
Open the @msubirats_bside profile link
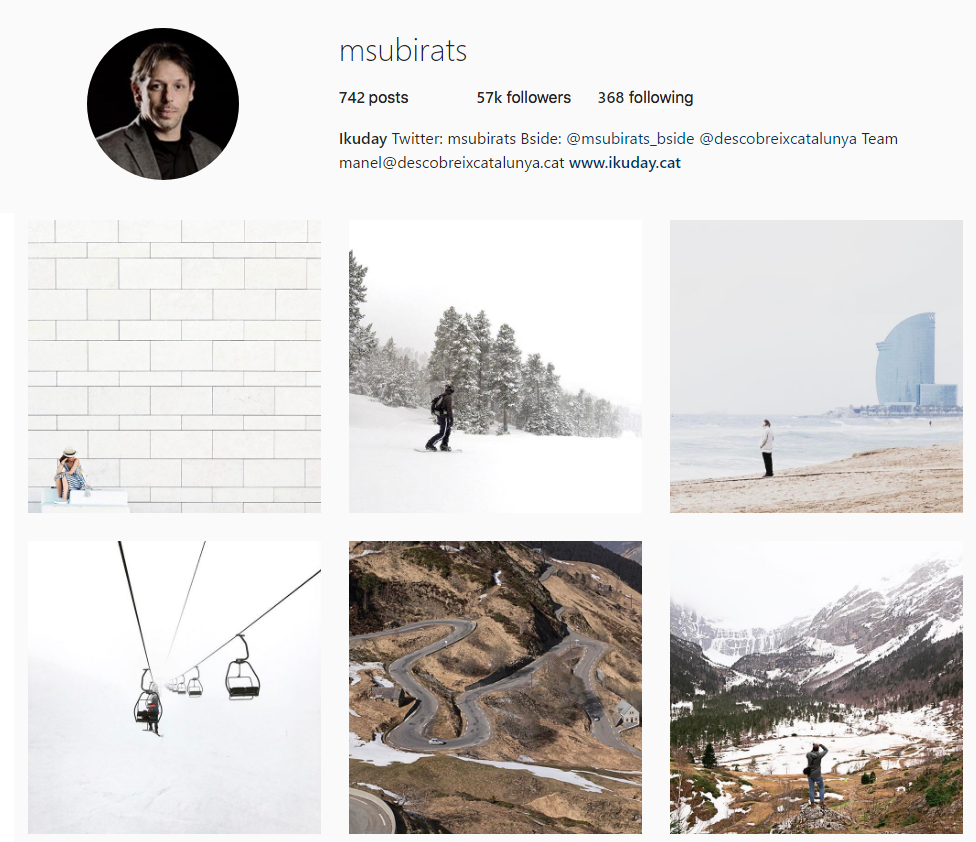630,139
